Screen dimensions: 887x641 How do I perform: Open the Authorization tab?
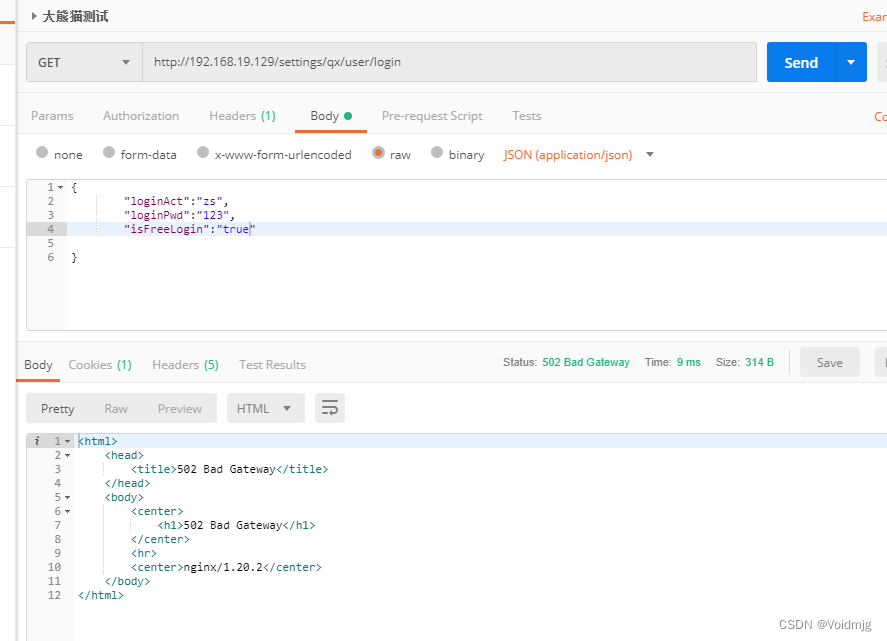click(141, 116)
